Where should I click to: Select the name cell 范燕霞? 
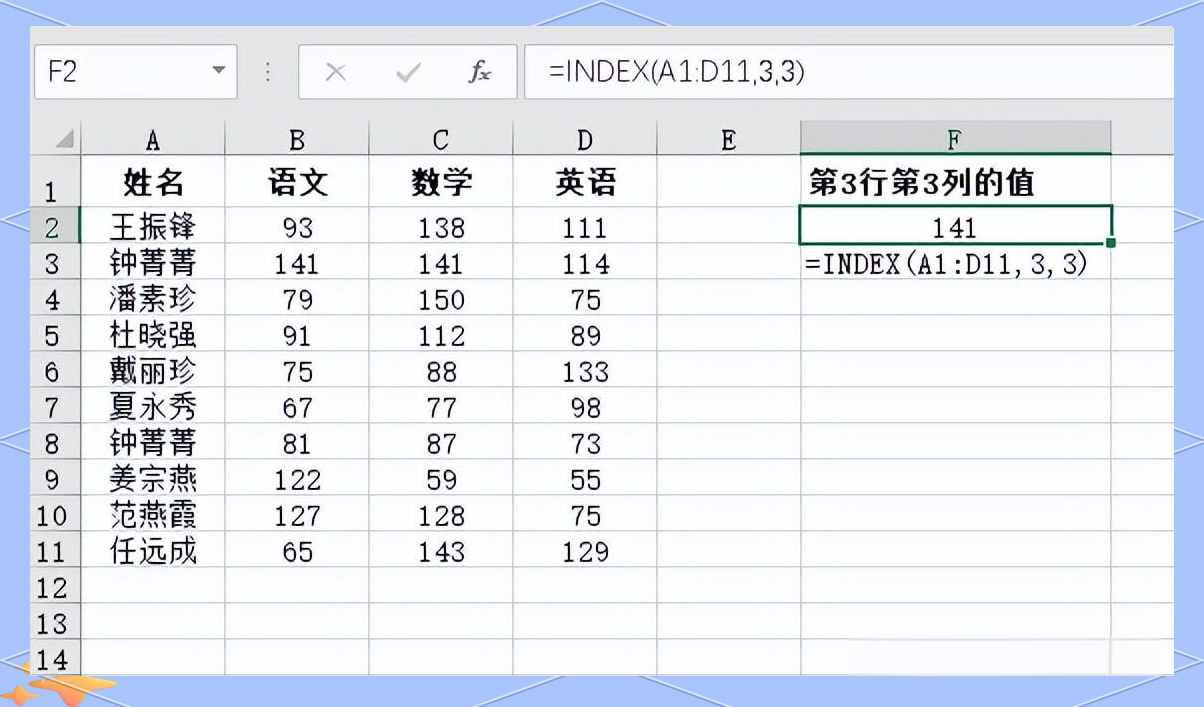point(153,515)
